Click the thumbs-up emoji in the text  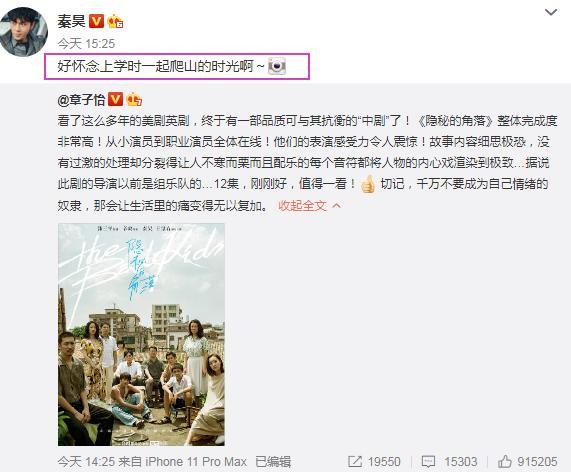click(367, 184)
